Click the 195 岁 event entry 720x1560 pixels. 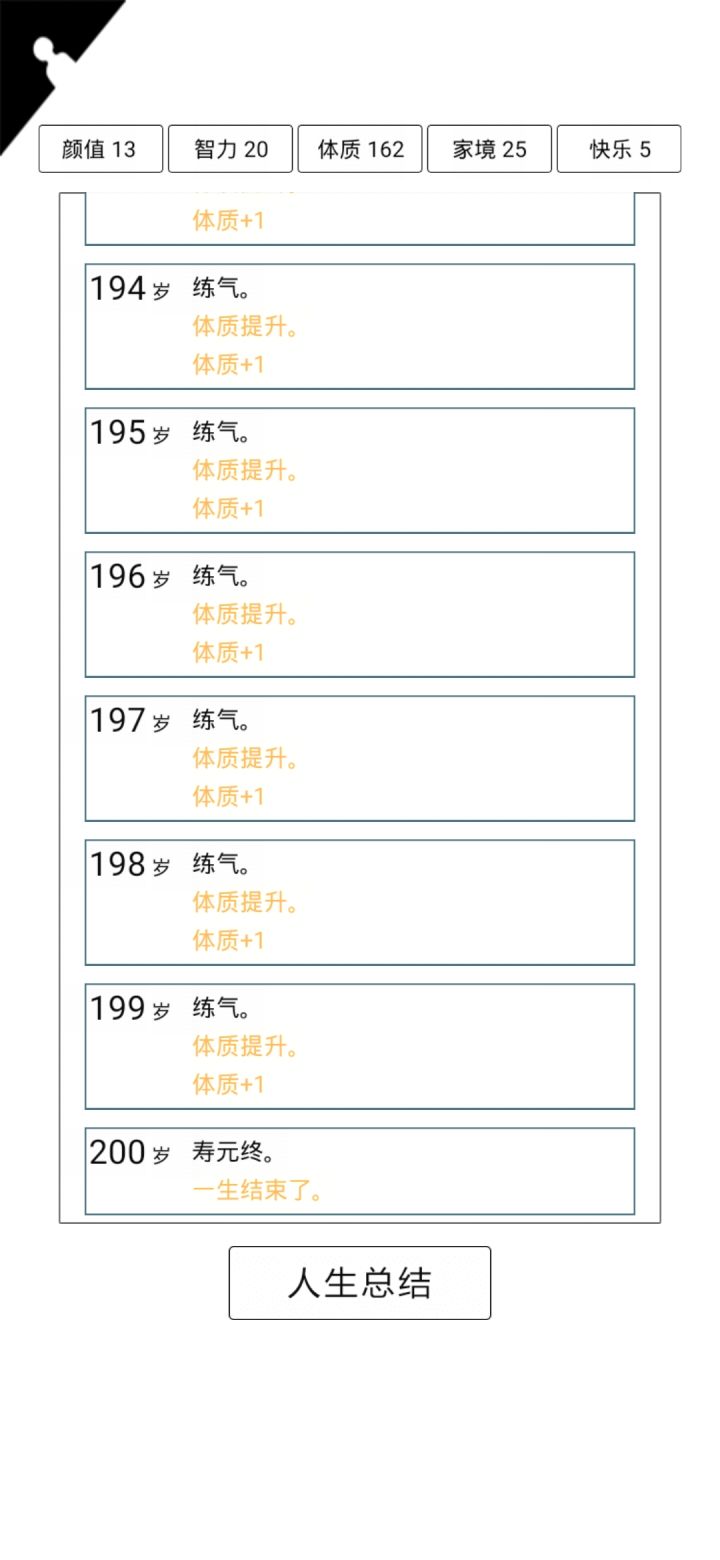coord(360,470)
